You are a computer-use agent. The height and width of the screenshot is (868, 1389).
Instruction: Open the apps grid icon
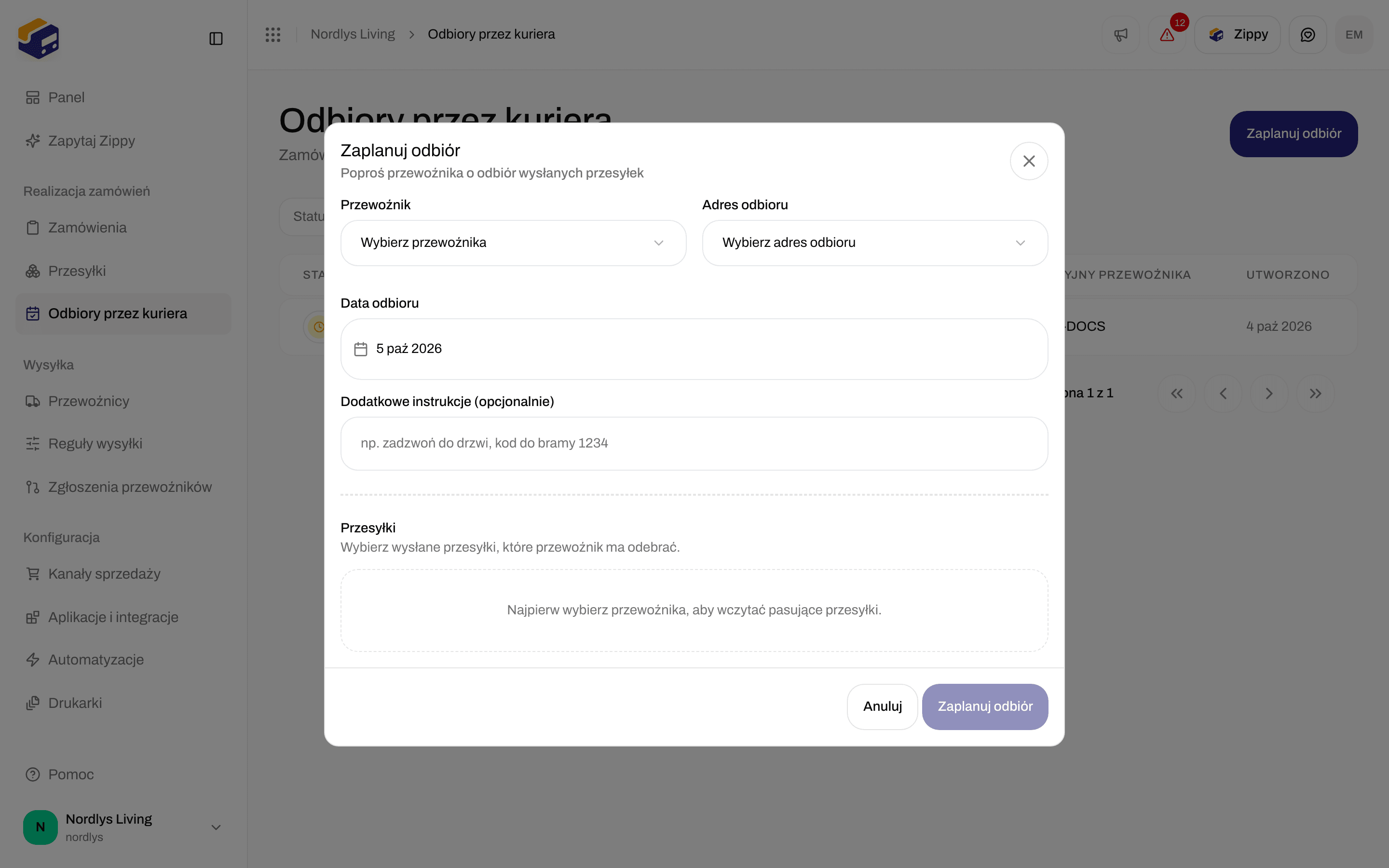pyautogui.click(x=273, y=34)
